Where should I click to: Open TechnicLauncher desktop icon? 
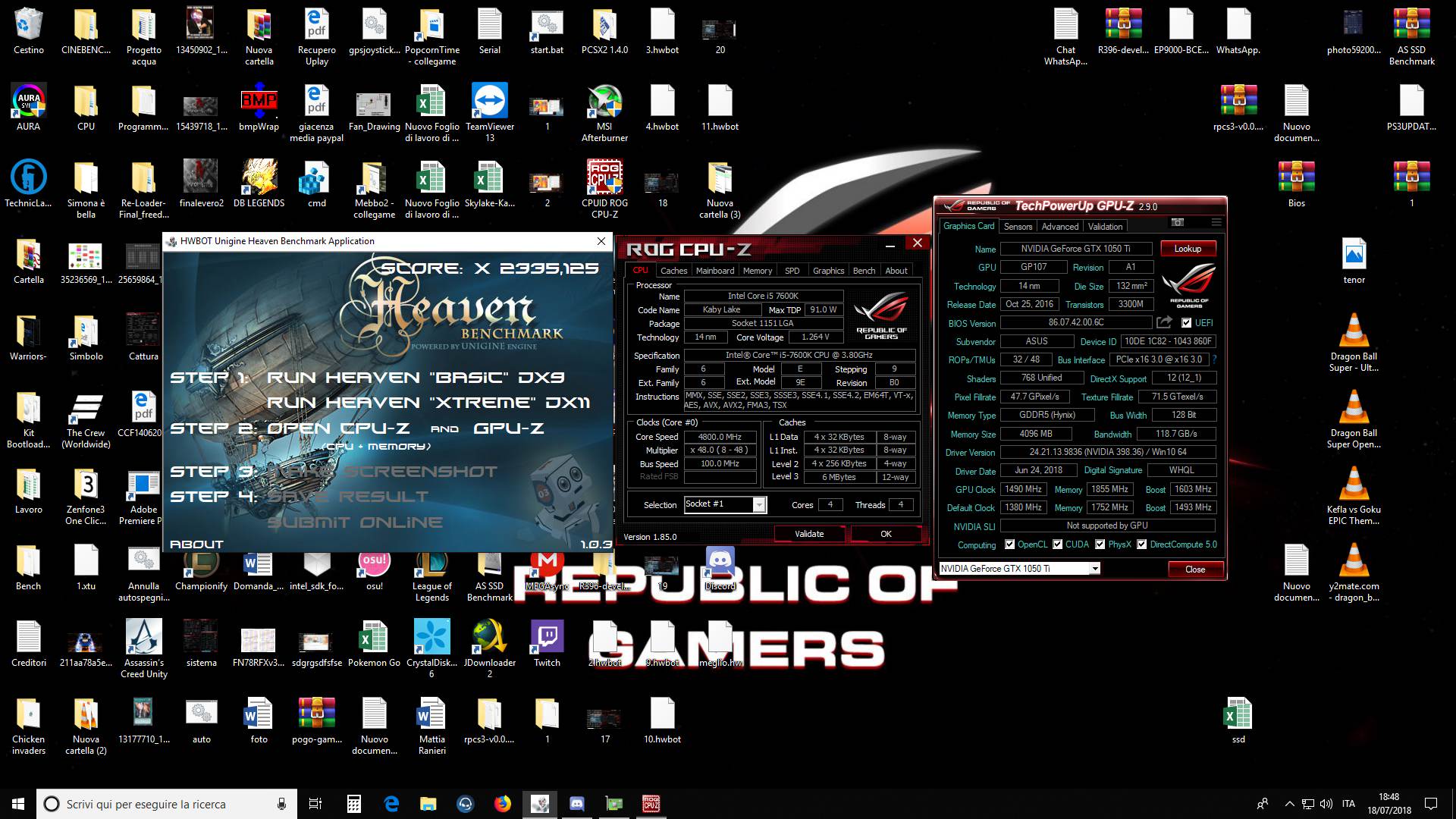click(x=29, y=184)
